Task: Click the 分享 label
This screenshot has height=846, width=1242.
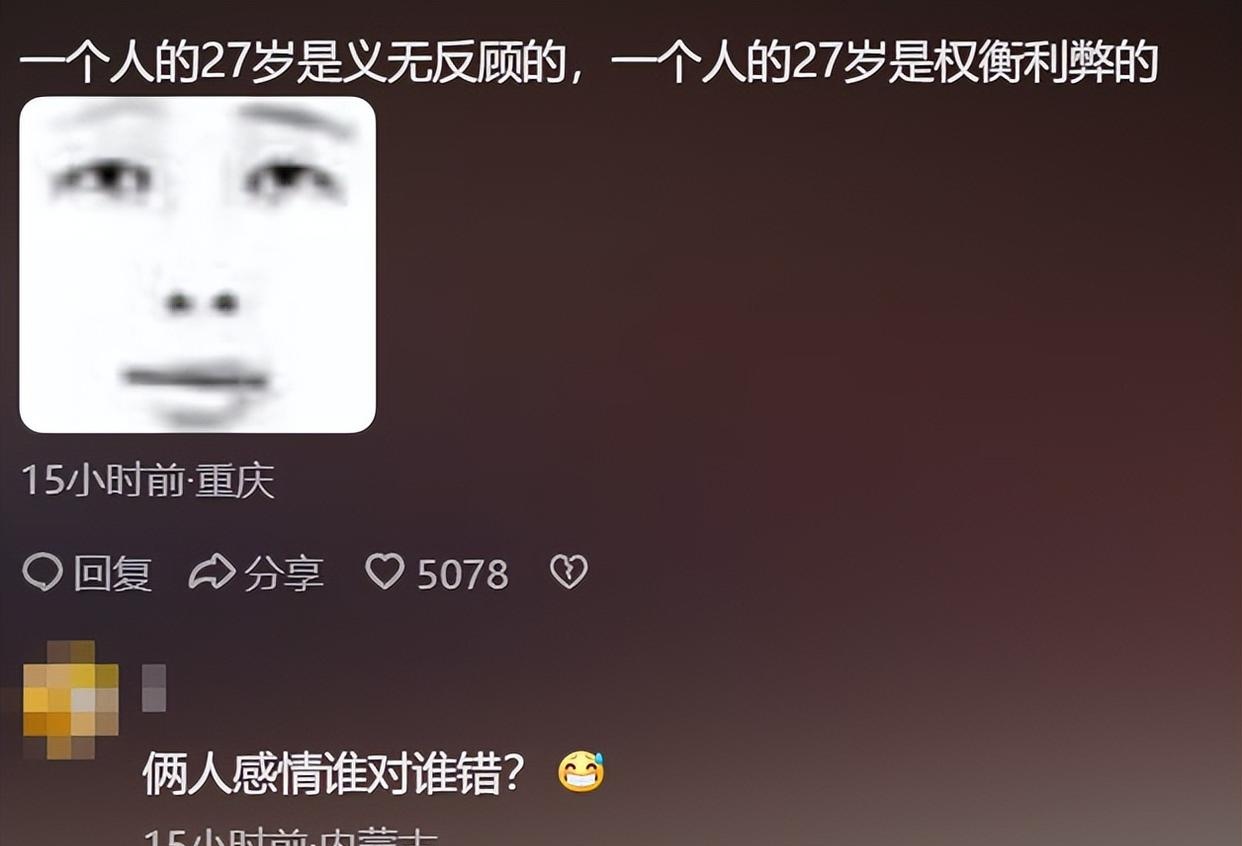Action: click(x=284, y=574)
